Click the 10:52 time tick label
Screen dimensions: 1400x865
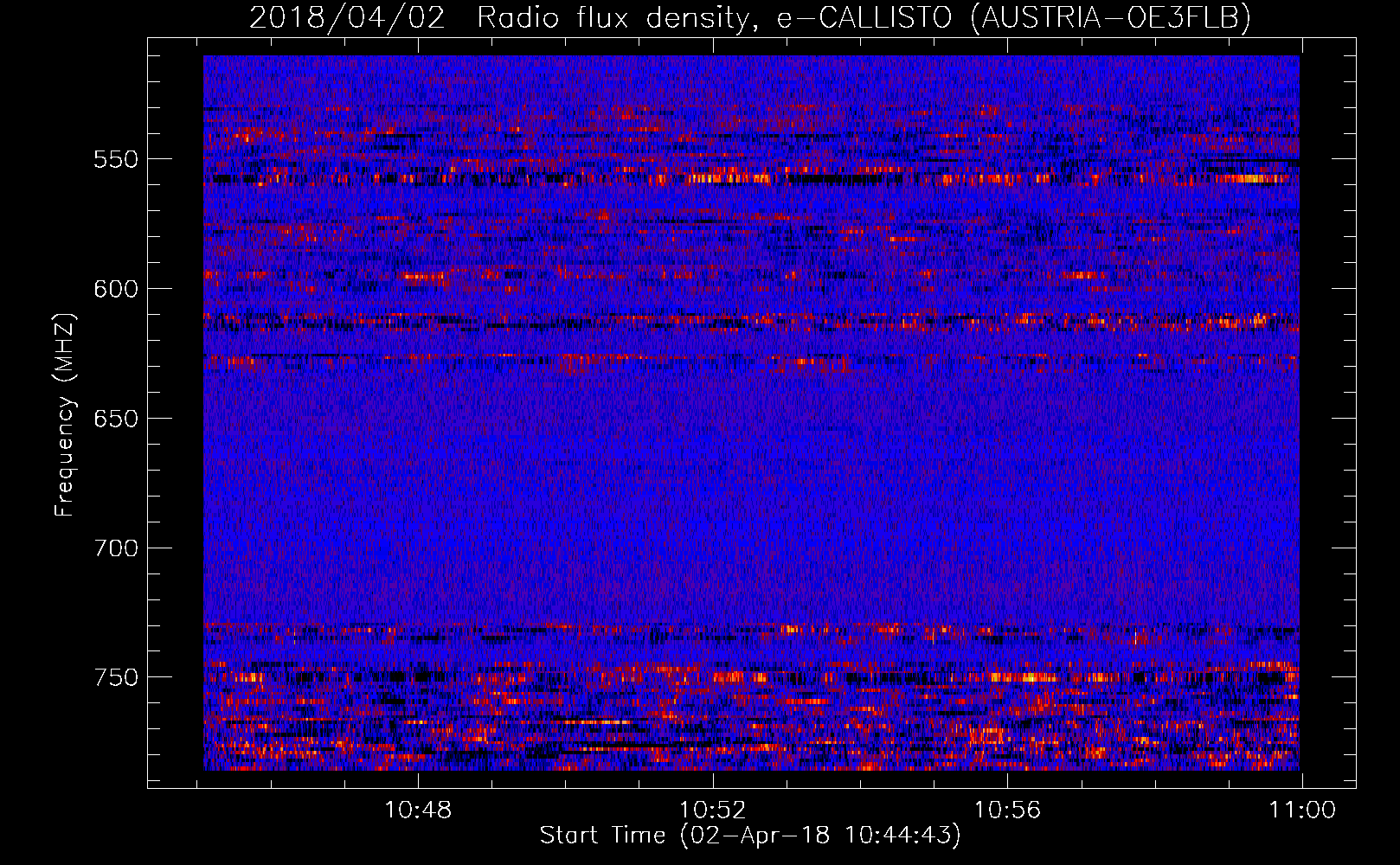coord(713,811)
